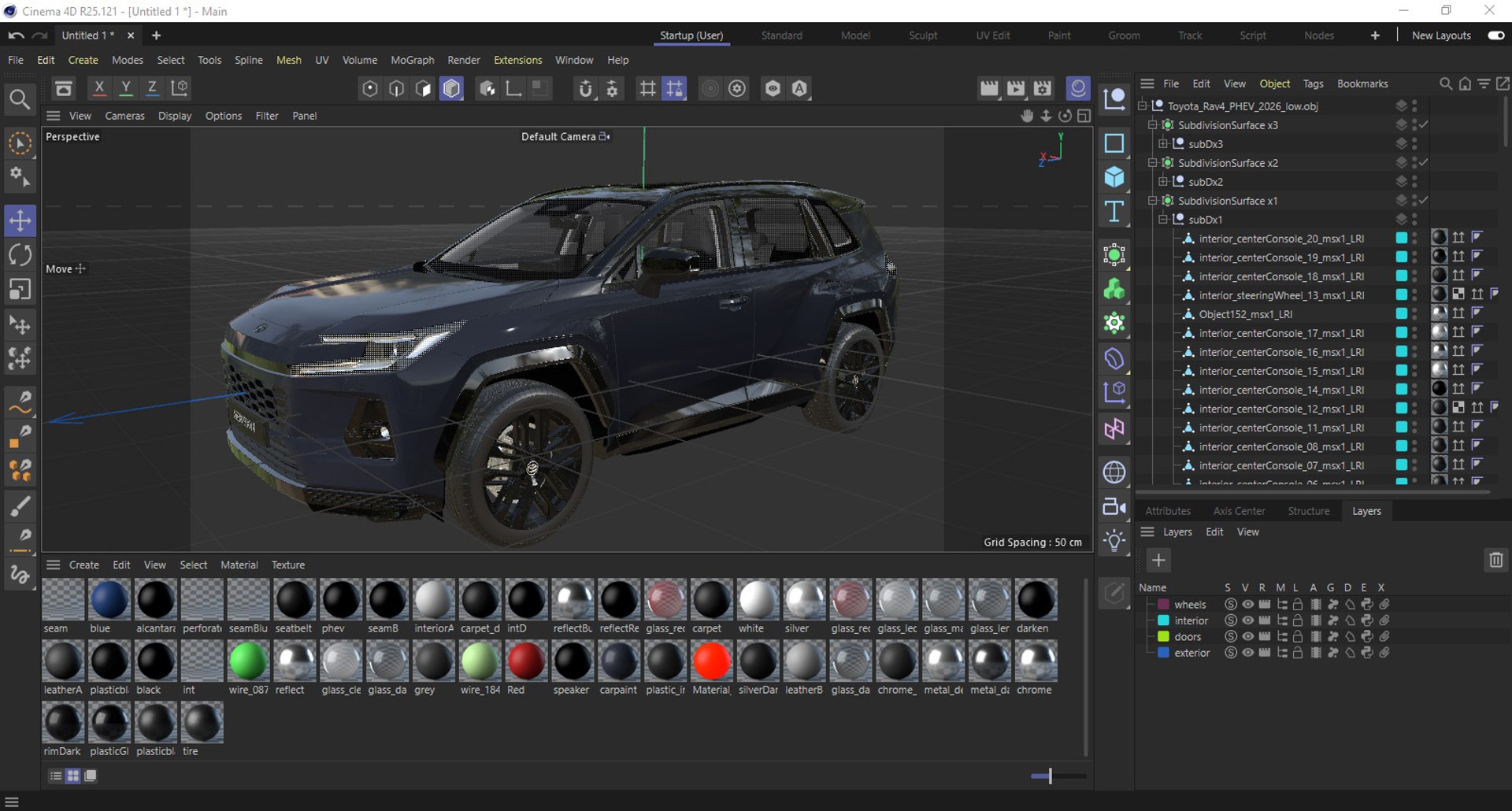This screenshot has height=811, width=1512.
Task: Open the search magnifier in left toolbar
Action: 20,99
